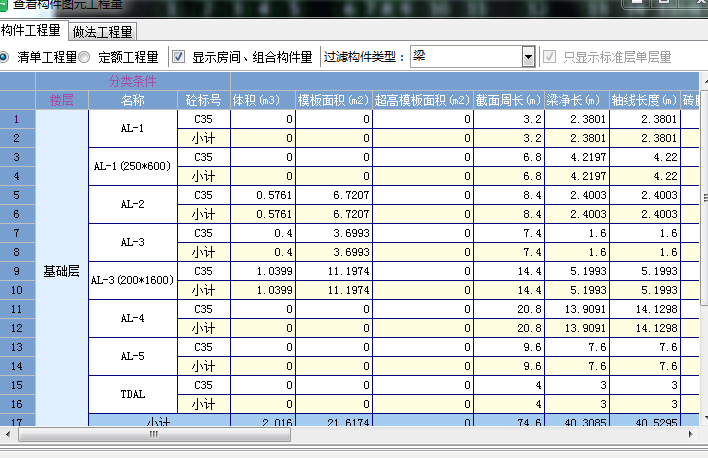The image size is (708, 458).
Task: Select the AL-3 (200*1600) name cell
Action: [x=133, y=280]
